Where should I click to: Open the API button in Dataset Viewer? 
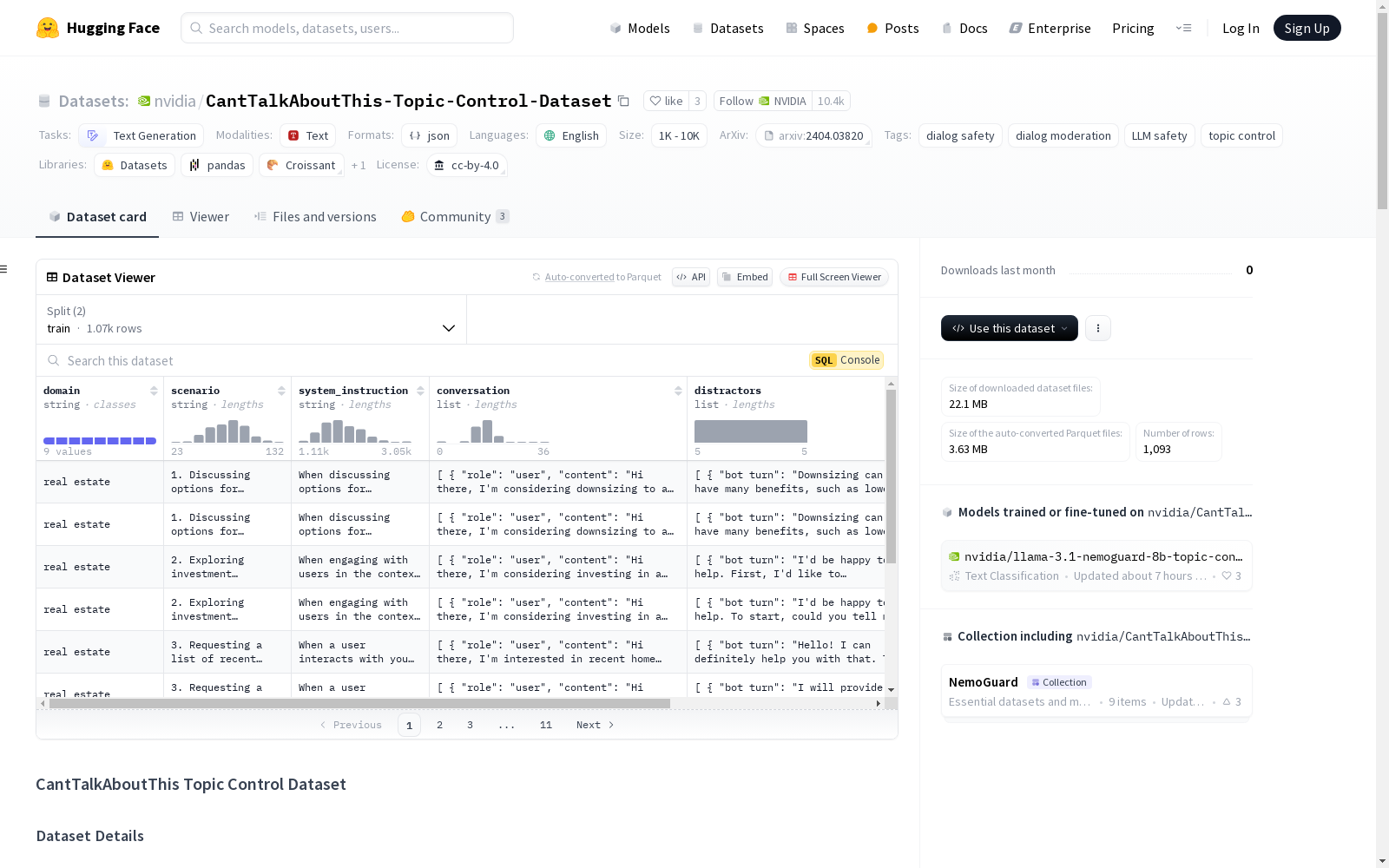pyautogui.click(x=691, y=277)
